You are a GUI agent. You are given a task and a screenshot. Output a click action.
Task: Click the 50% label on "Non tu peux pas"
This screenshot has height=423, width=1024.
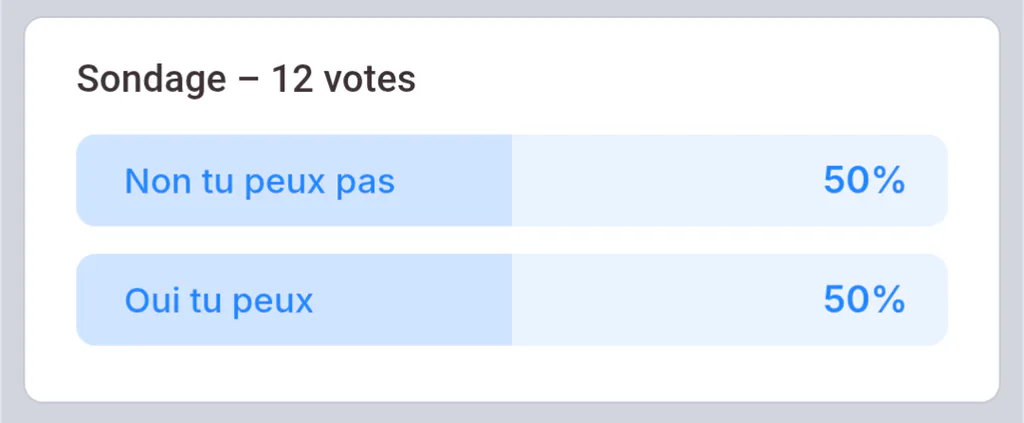[864, 180]
